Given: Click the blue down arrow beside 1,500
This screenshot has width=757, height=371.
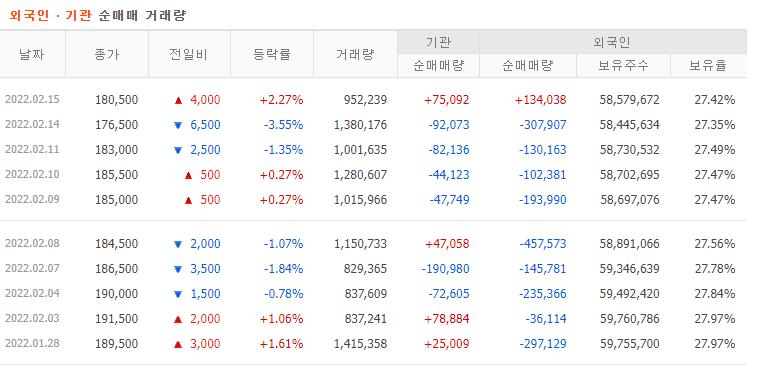Looking at the screenshot, I should pyautogui.click(x=178, y=295).
